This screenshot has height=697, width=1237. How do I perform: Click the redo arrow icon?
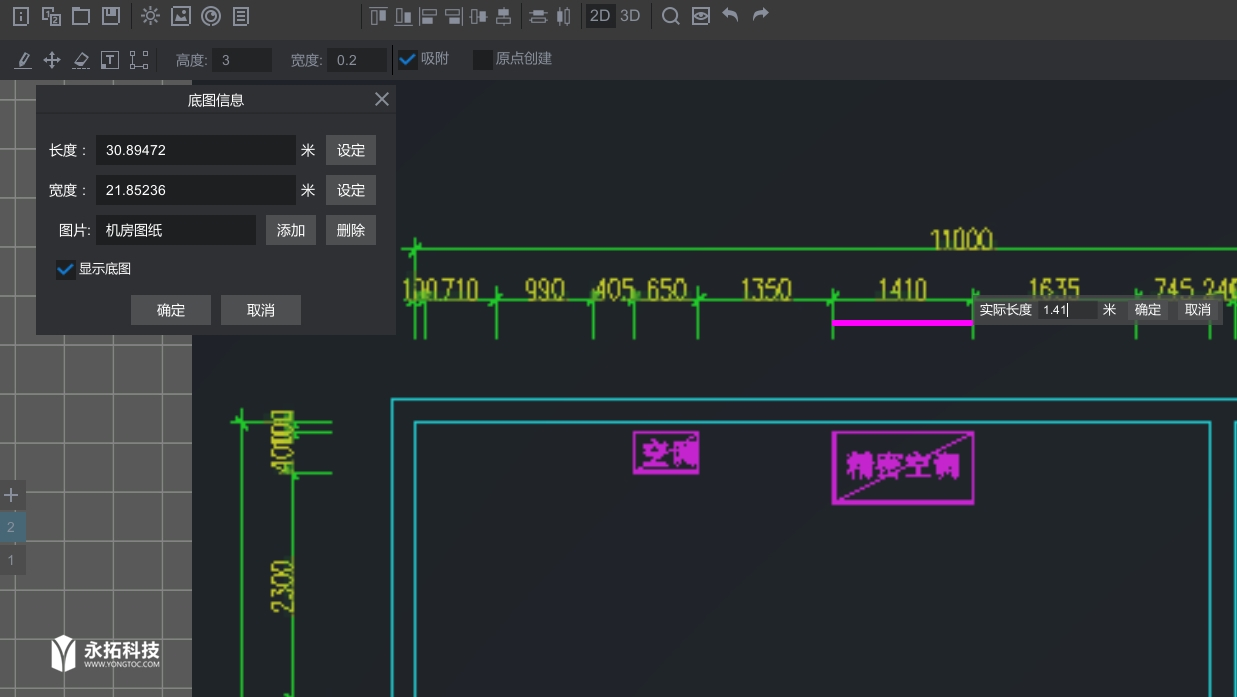[x=761, y=16]
